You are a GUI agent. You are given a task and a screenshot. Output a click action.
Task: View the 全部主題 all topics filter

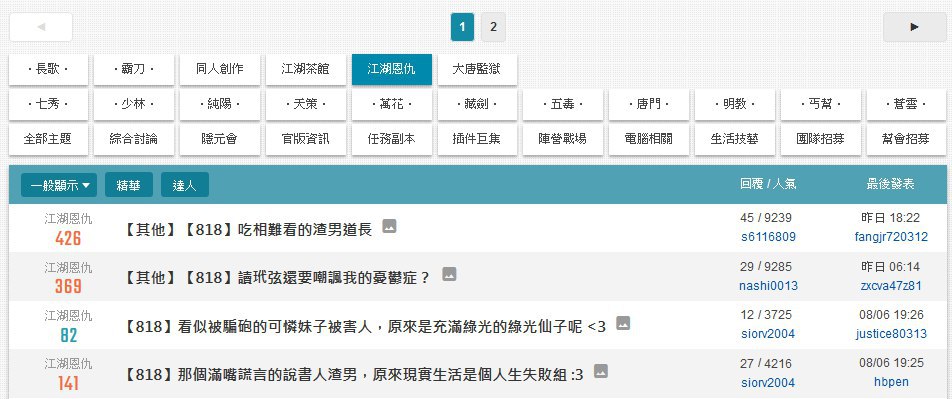(48, 139)
